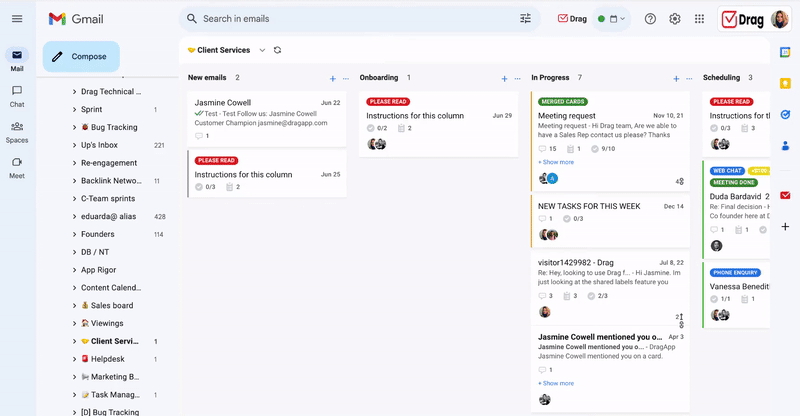
Task: Click the Scheduling column header
Action: click(x=721, y=78)
